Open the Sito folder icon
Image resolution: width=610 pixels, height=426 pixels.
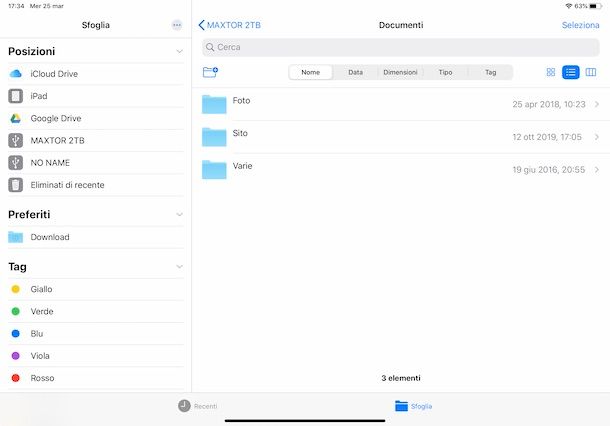pos(214,137)
